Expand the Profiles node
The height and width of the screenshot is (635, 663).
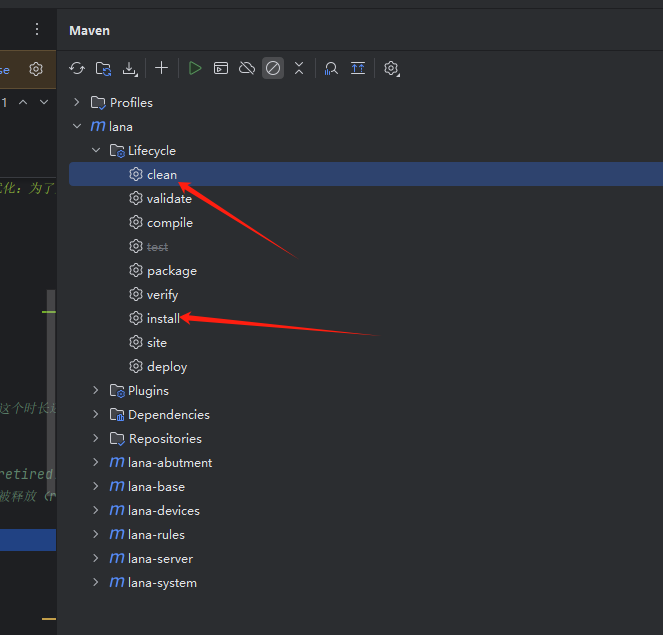click(x=78, y=103)
